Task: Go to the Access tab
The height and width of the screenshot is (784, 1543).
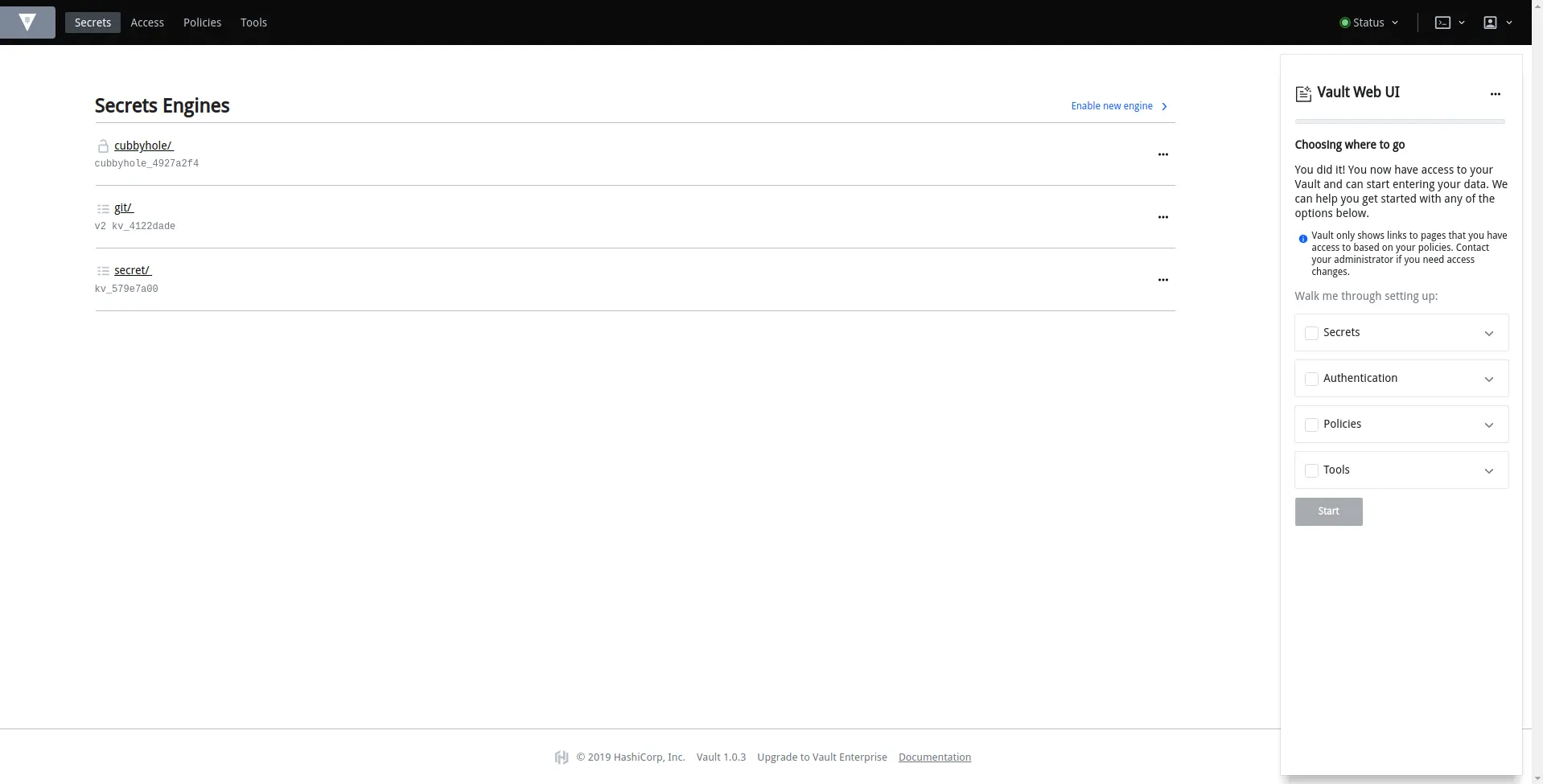Action: tap(147, 23)
